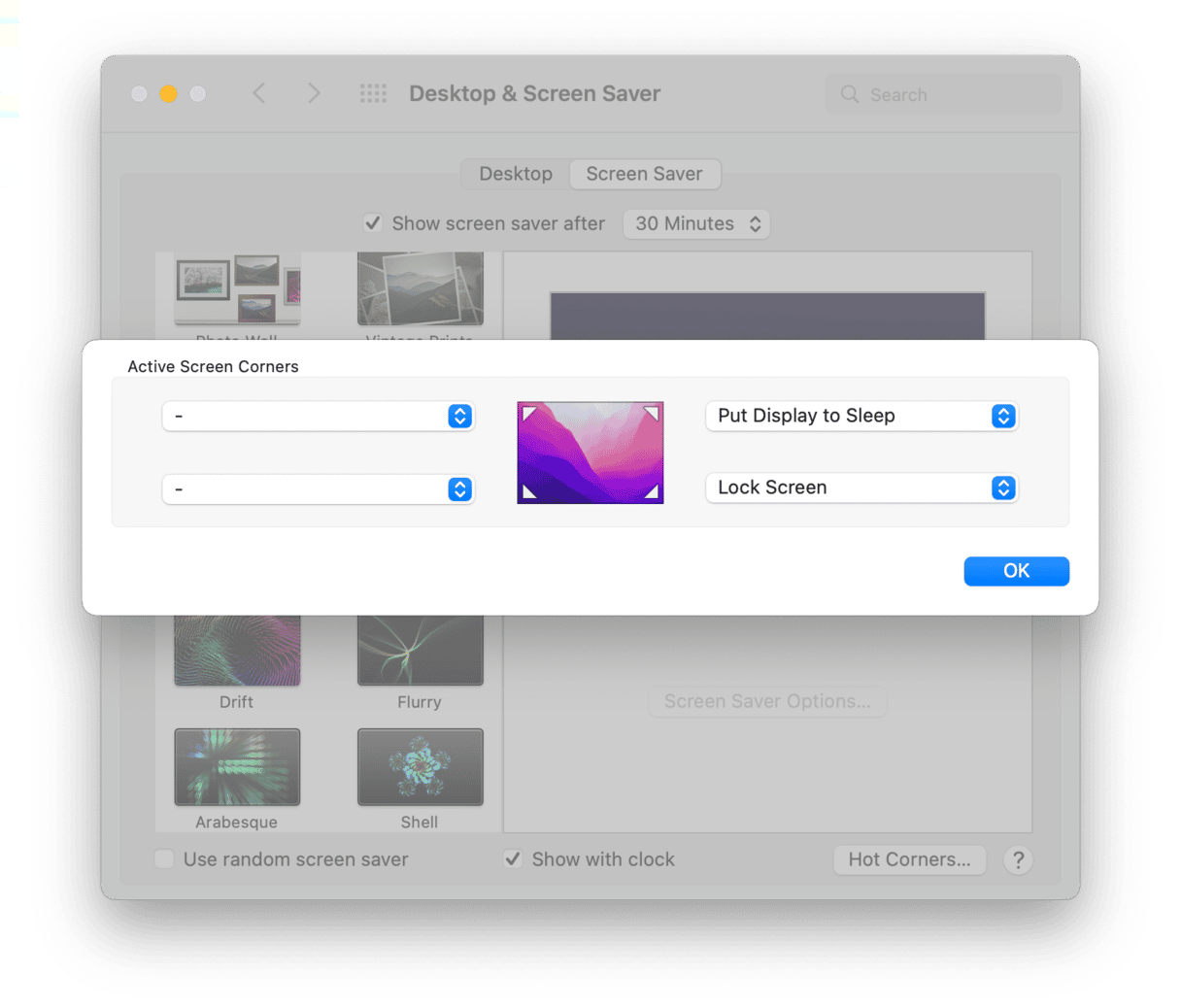Image resolution: width=1181 pixels, height=1008 pixels.
Task: Open the Put Display to Sleep dropdown
Action: [860, 416]
